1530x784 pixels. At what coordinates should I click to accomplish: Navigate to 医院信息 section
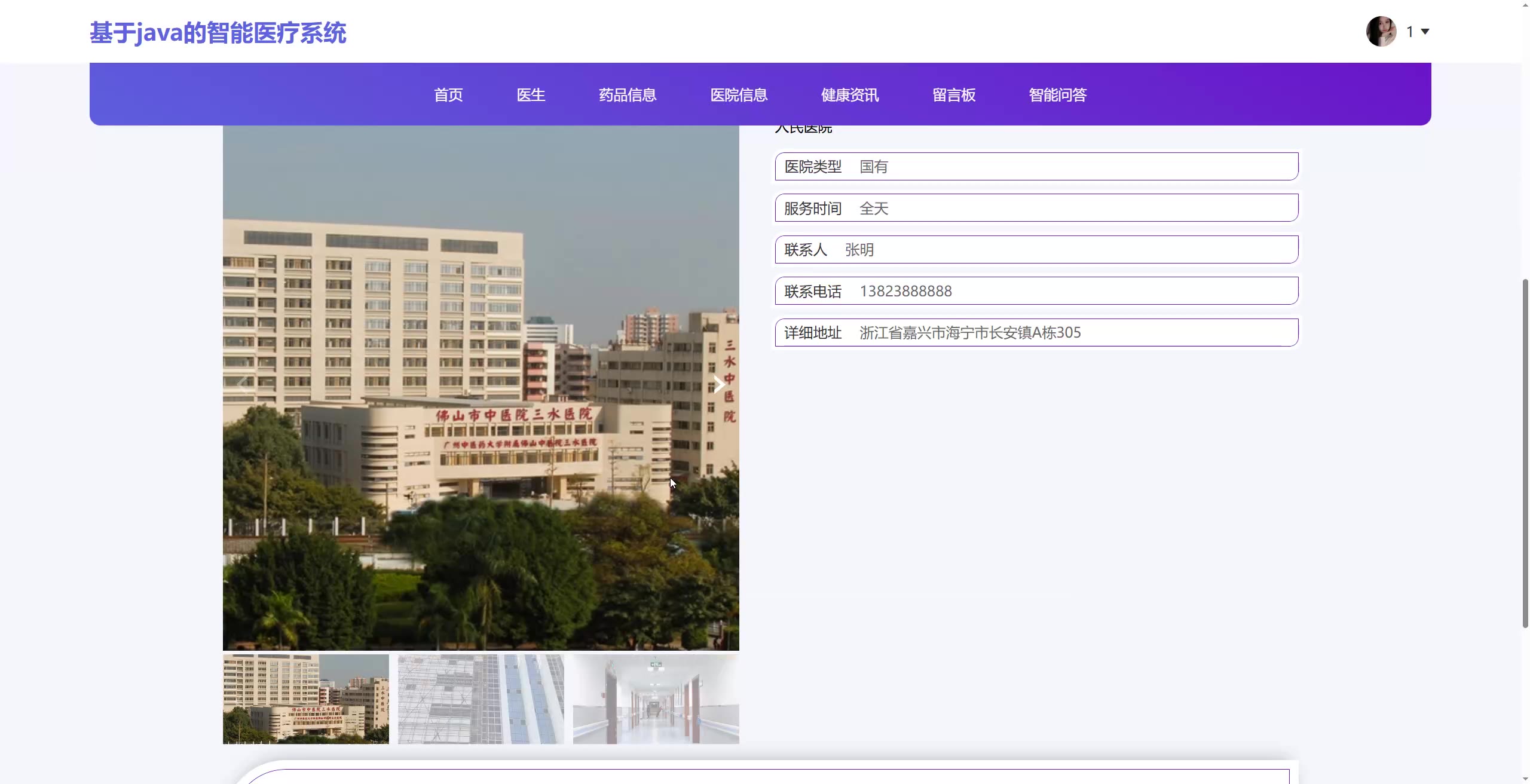click(x=739, y=95)
